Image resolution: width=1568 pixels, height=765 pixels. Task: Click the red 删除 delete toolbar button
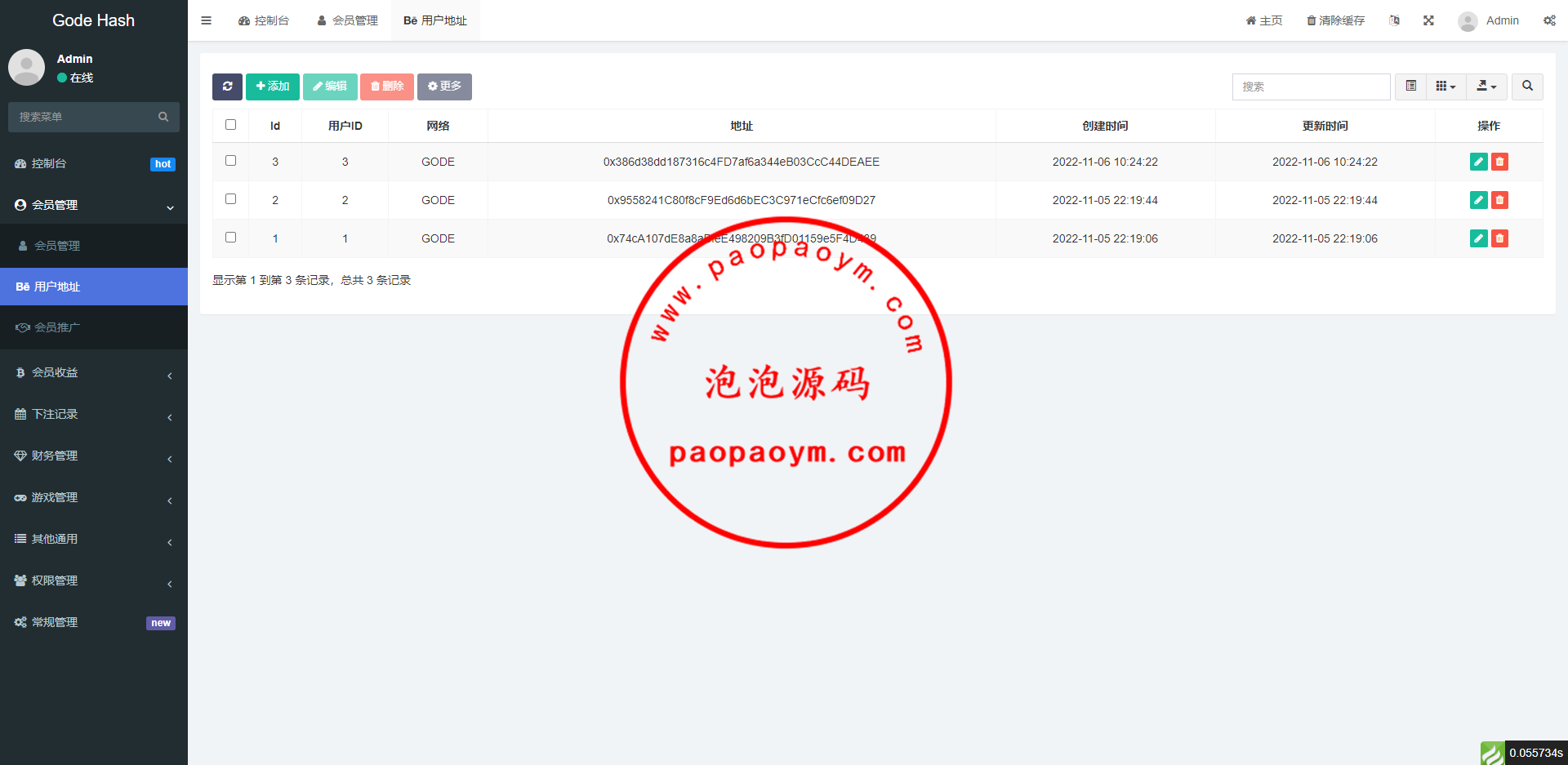[387, 87]
